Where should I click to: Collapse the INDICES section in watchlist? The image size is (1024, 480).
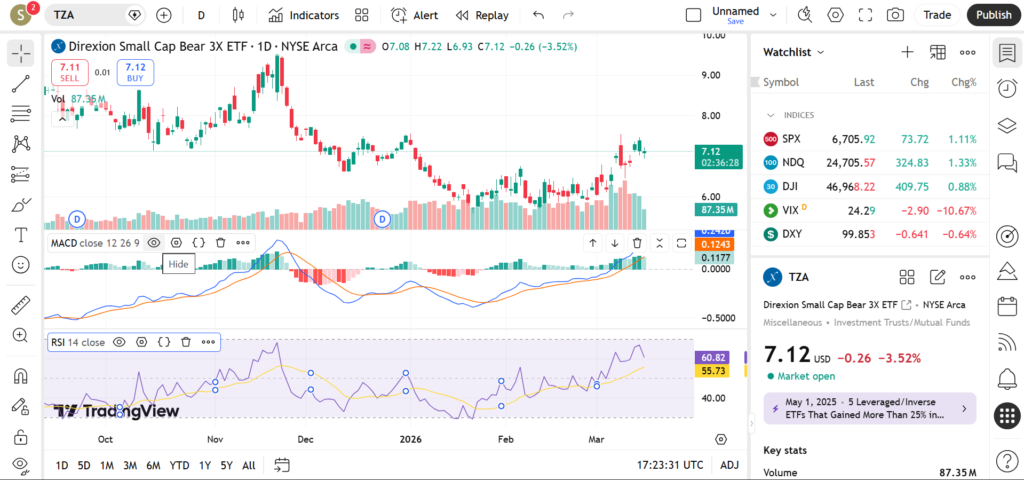(771, 115)
